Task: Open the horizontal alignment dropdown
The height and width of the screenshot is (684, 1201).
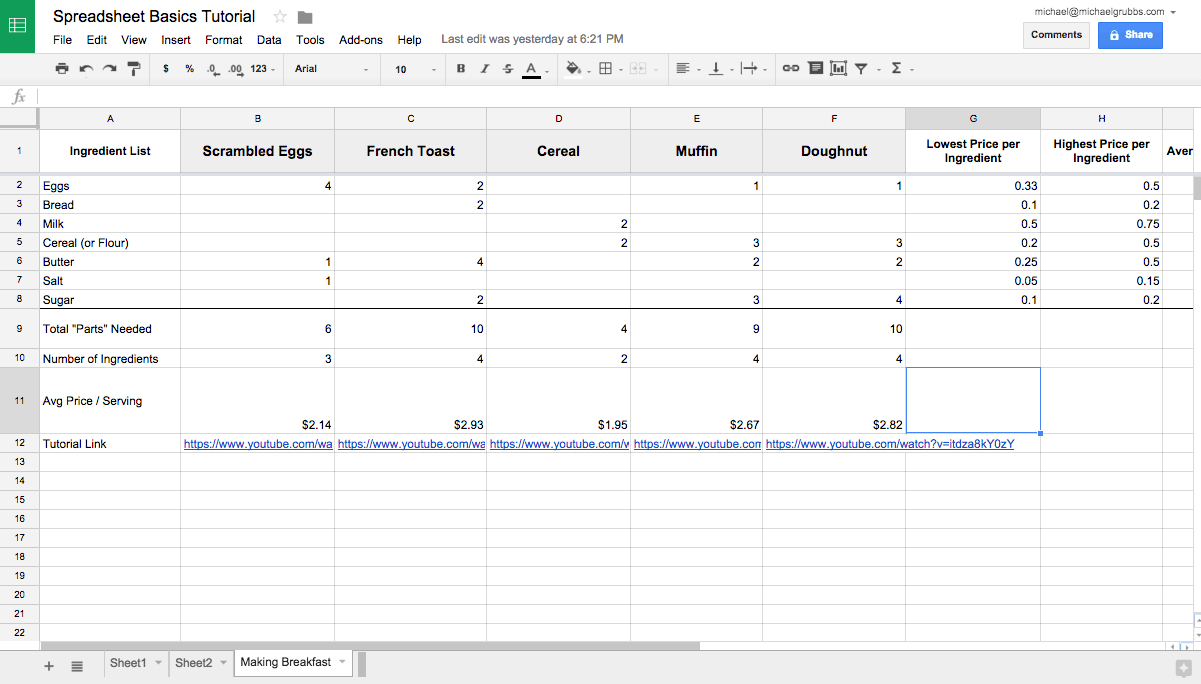Action: (x=697, y=68)
